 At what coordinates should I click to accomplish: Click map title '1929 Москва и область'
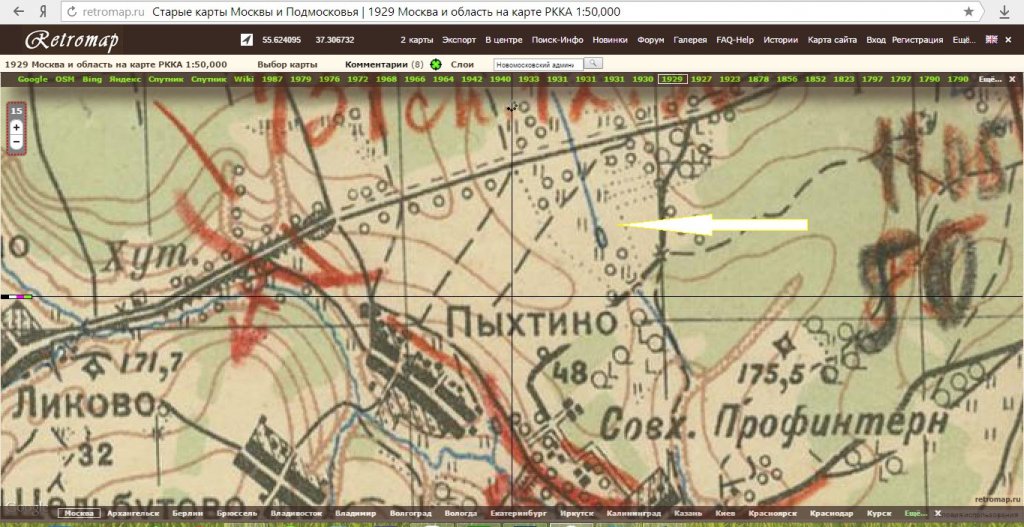[116, 65]
